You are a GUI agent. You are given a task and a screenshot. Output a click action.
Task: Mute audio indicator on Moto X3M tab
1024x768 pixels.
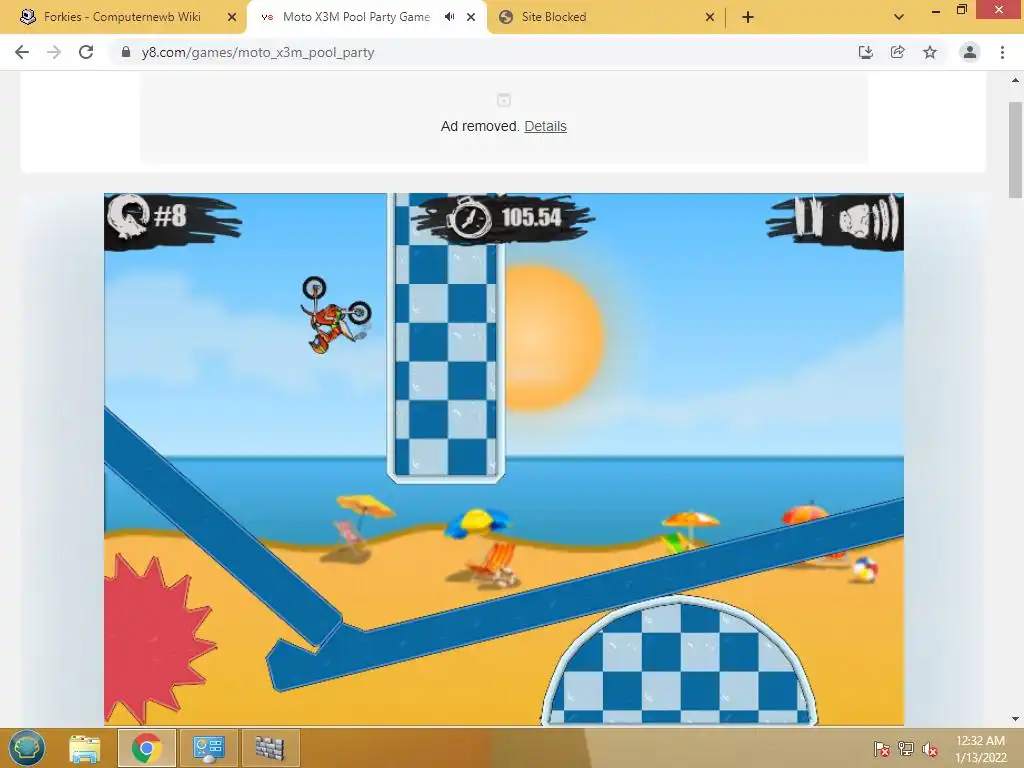coord(449,17)
